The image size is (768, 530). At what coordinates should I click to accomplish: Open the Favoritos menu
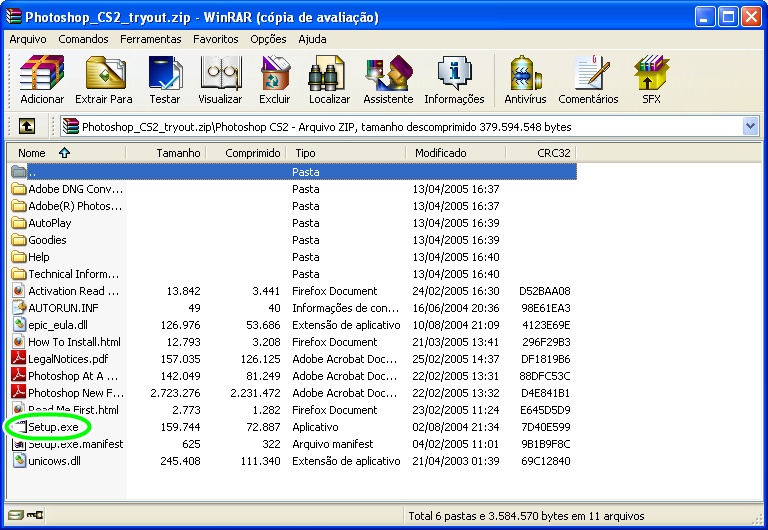click(216, 39)
